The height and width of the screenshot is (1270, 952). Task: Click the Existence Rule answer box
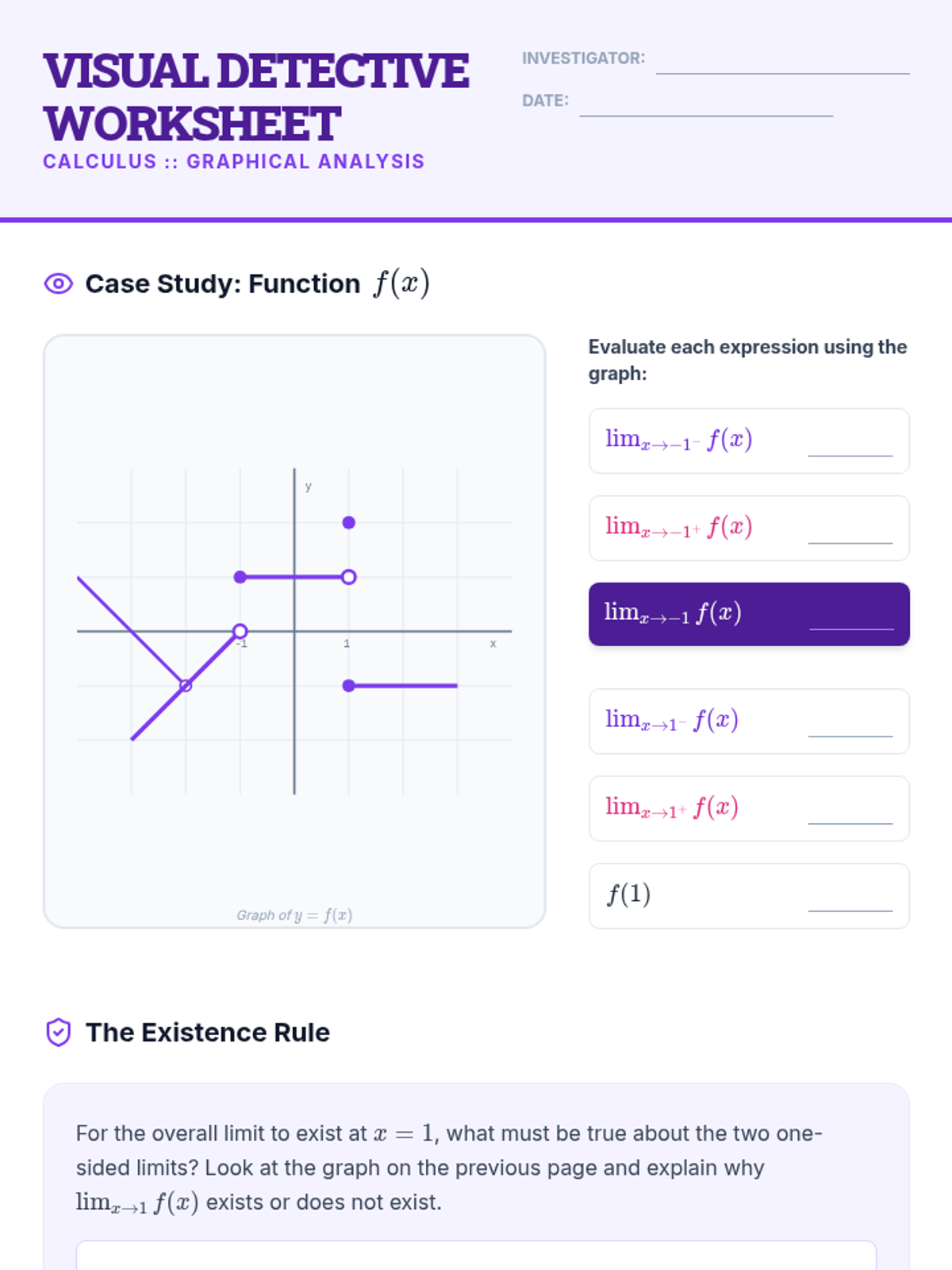(476, 1256)
